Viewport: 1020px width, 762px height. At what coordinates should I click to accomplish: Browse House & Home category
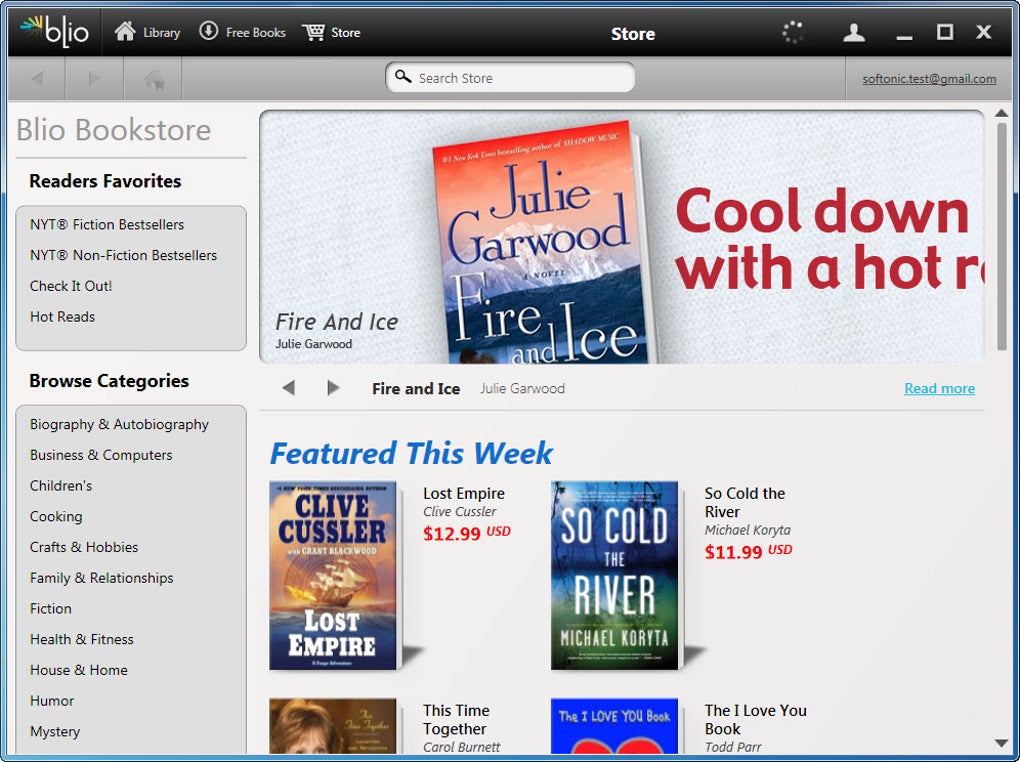(79, 670)
